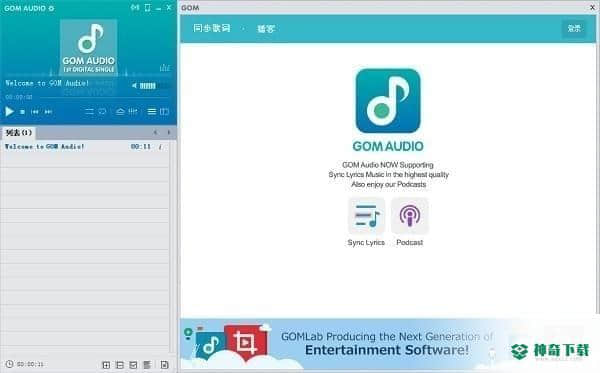Open settings gear next to GOM AUDIO title
The height and width of the screenshot is (373, 600).
(51, 8)
